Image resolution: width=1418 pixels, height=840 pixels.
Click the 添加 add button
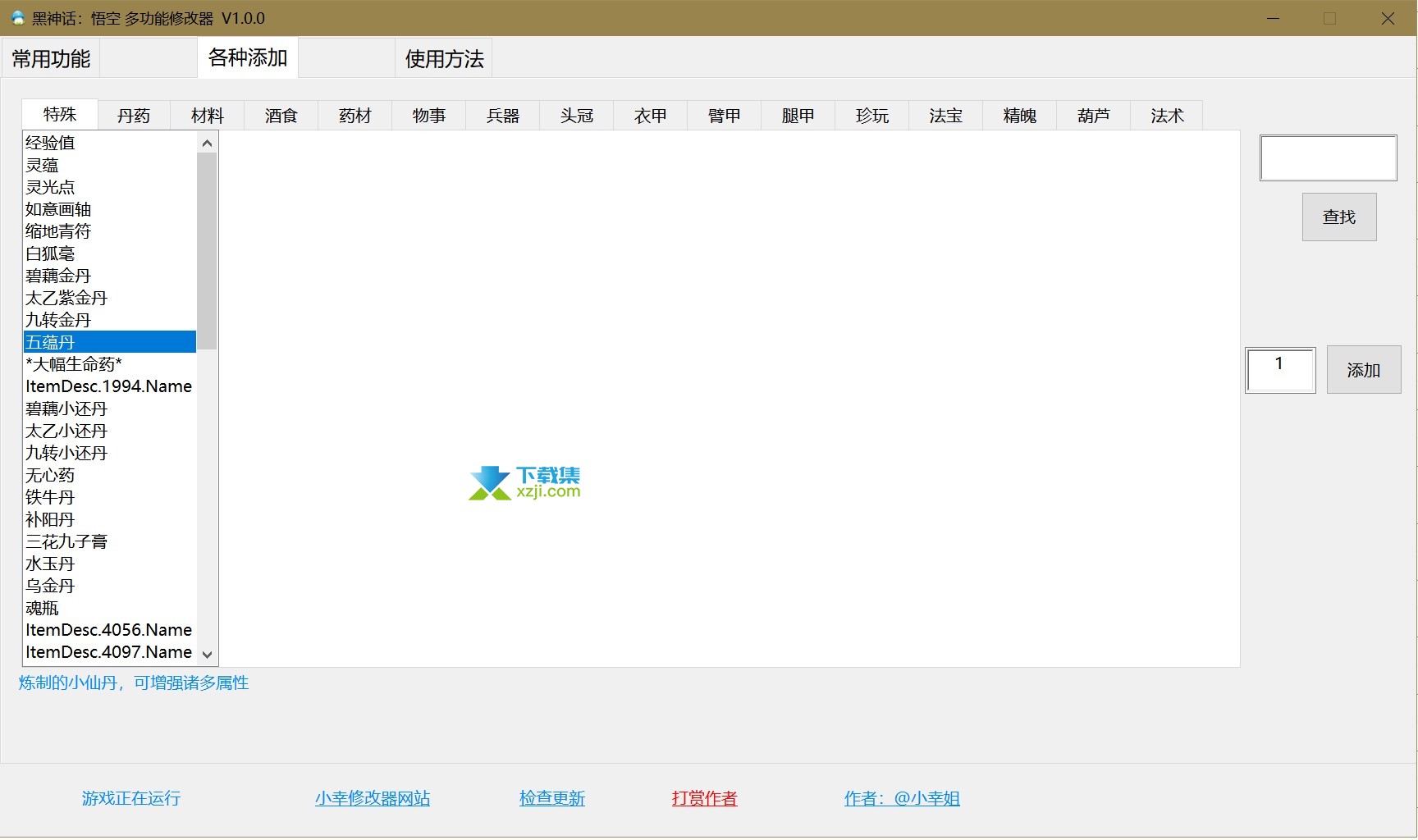click(x=1364, y=370)
